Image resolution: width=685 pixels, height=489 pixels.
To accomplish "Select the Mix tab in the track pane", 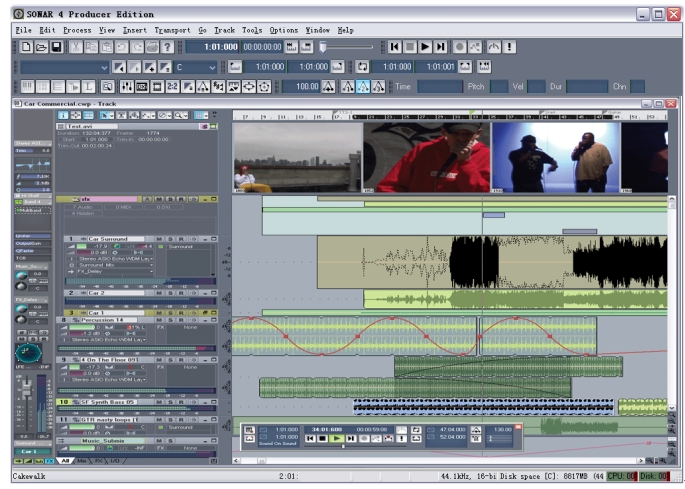I will 81,461.
